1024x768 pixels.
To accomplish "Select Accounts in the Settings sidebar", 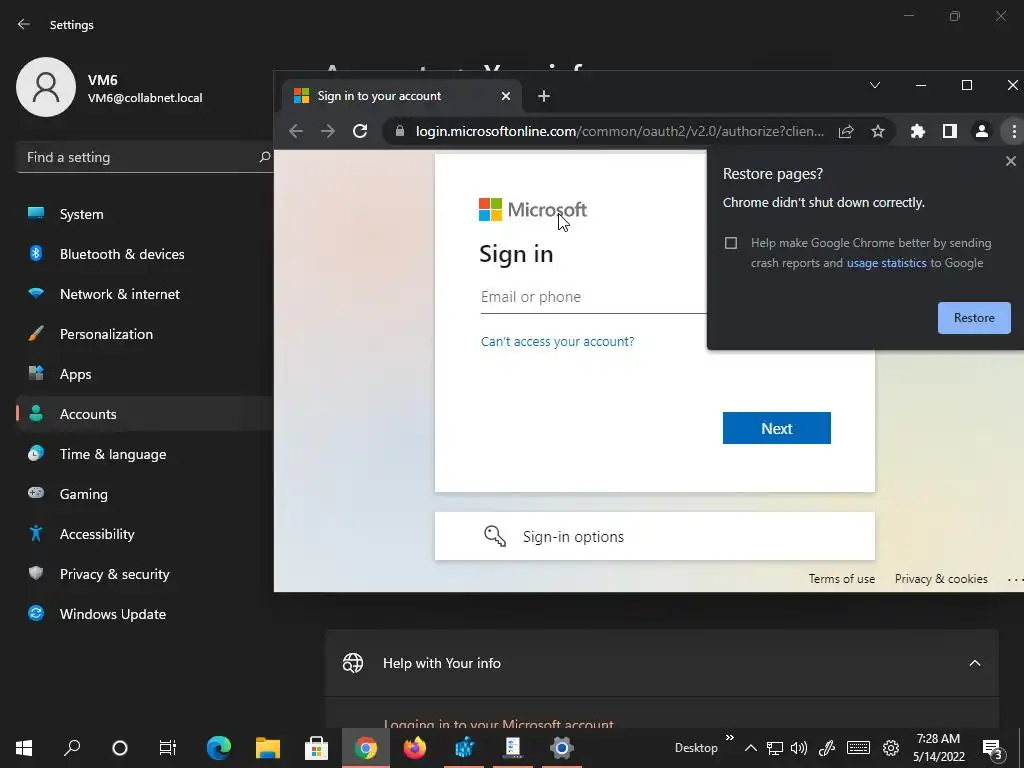I will tap(144, 414).
